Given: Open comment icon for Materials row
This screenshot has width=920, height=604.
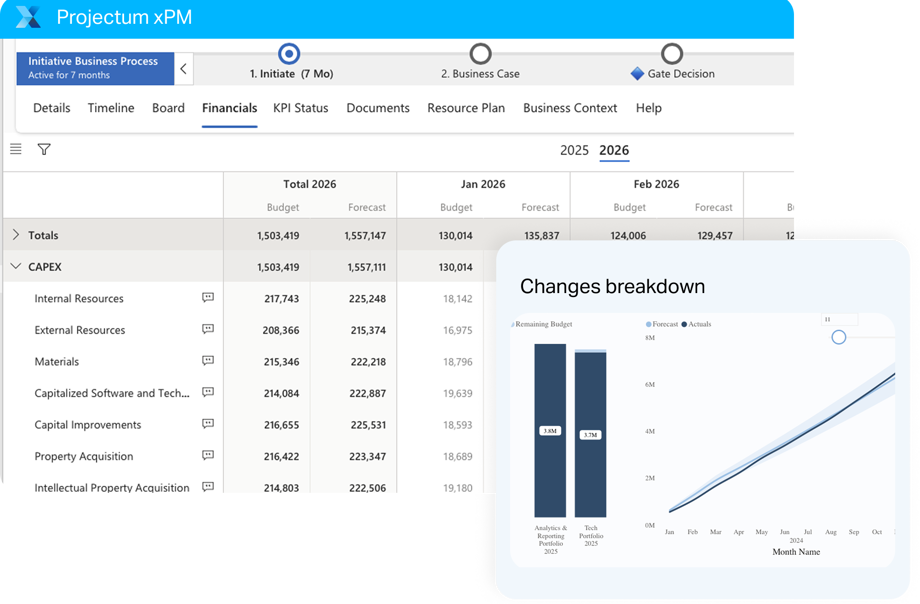Looking at the screenshot, I should tap(208, 361).
